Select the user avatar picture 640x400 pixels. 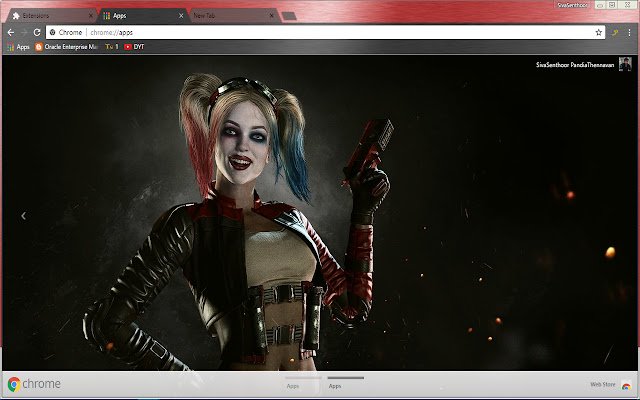coord(625,64)
